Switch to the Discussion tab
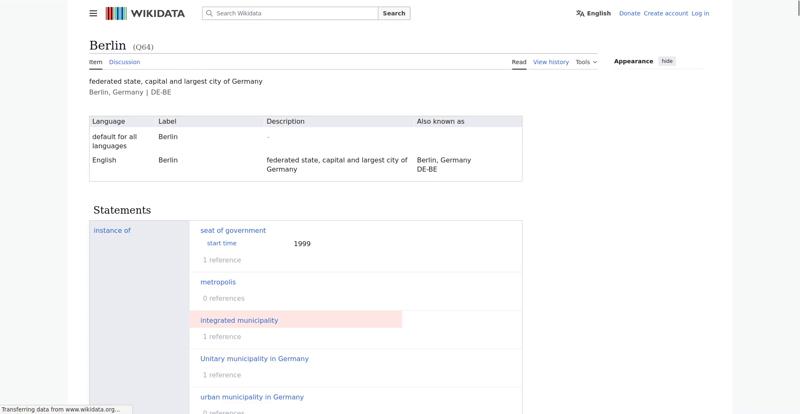The height and width of the screenshot is (414, 800). point(124,62)
